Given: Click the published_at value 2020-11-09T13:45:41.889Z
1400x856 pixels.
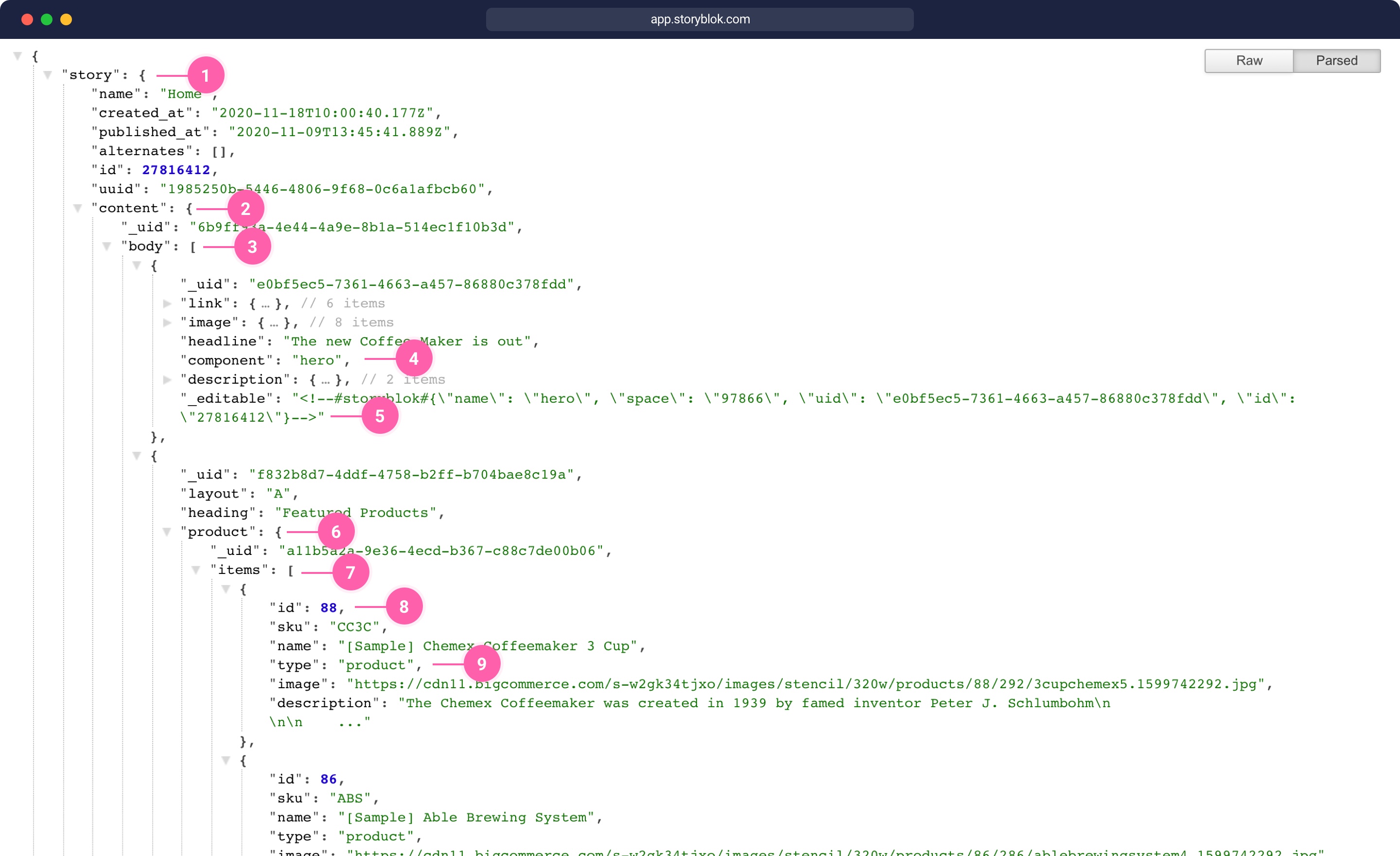Looking at the screenshot, I should (339, 132).
